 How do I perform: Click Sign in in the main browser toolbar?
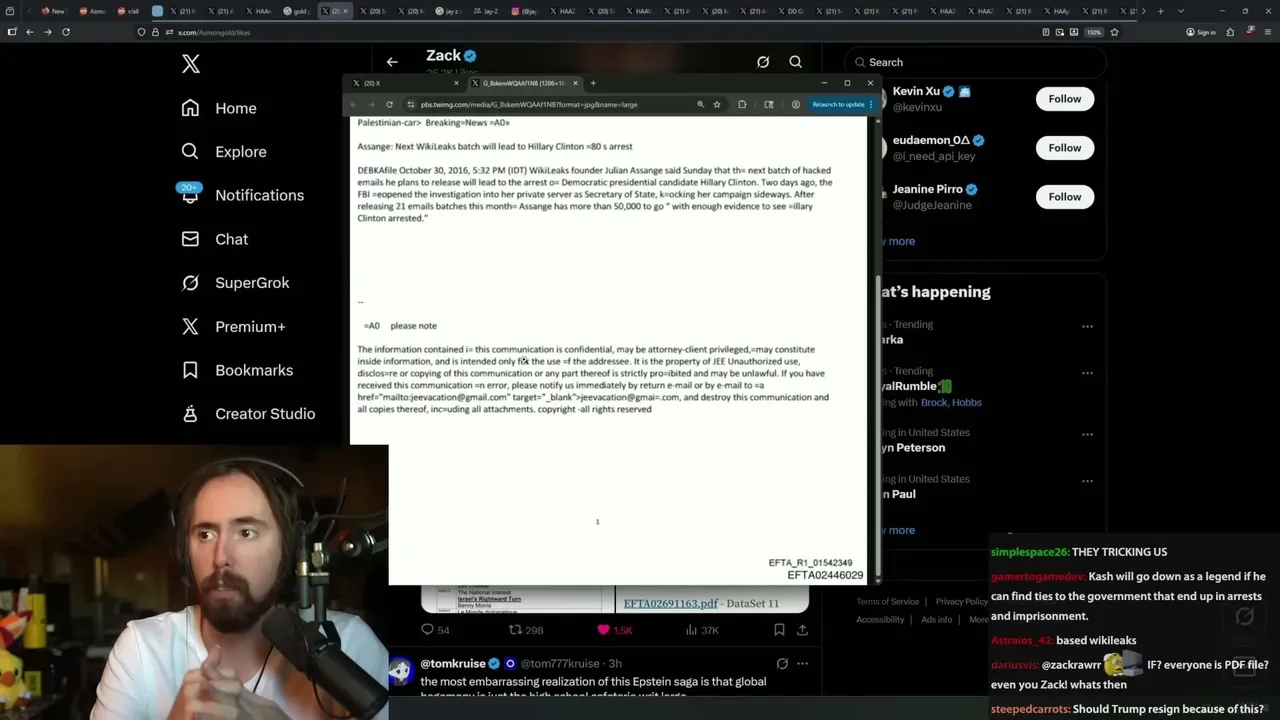tap(1201, 32)
